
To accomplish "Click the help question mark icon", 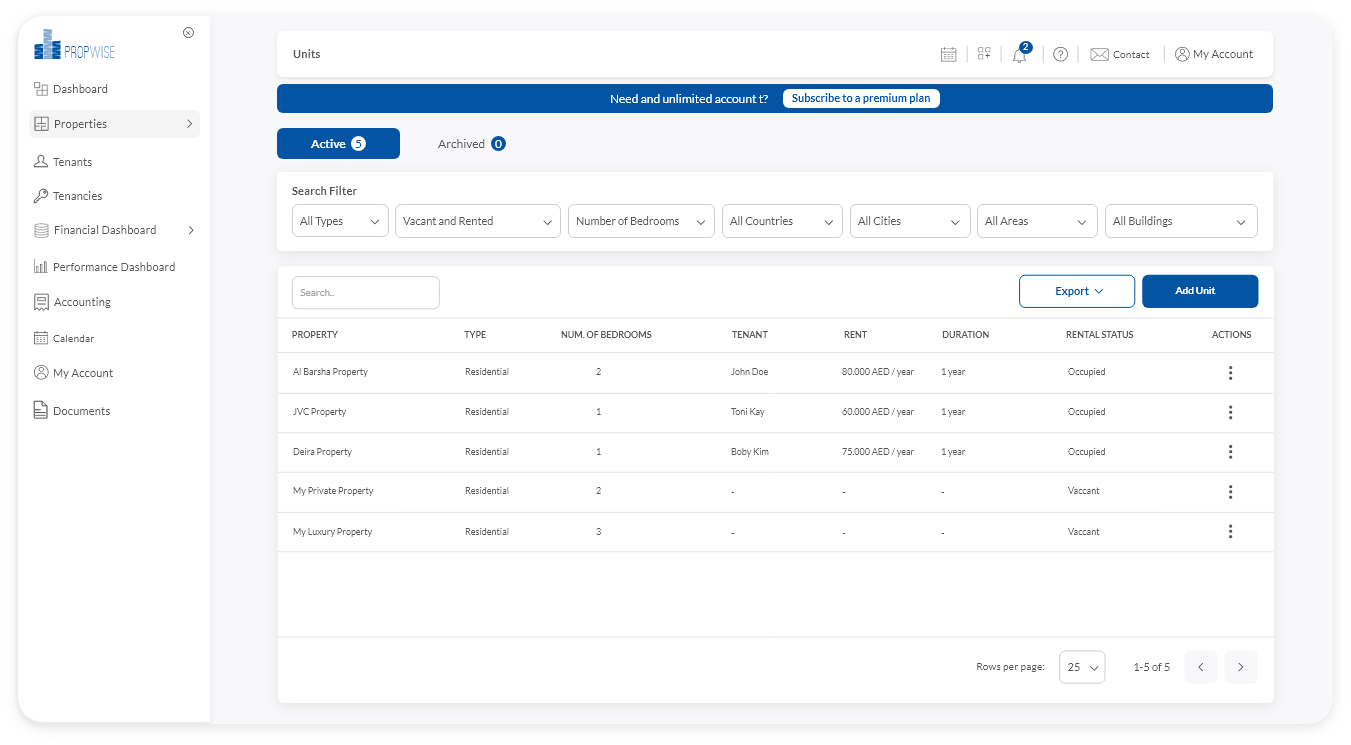I will click(x=1060, y=54).
